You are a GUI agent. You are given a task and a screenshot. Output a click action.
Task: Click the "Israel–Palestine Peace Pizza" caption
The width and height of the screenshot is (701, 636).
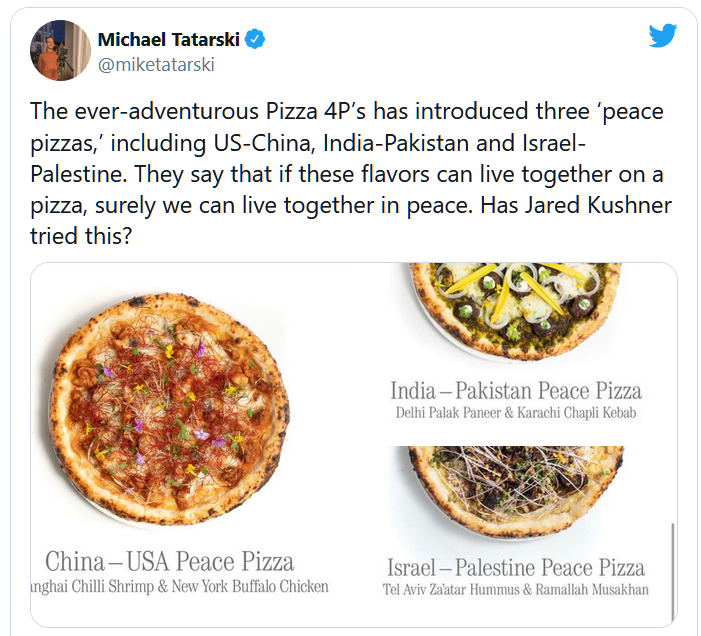[515, 567]
